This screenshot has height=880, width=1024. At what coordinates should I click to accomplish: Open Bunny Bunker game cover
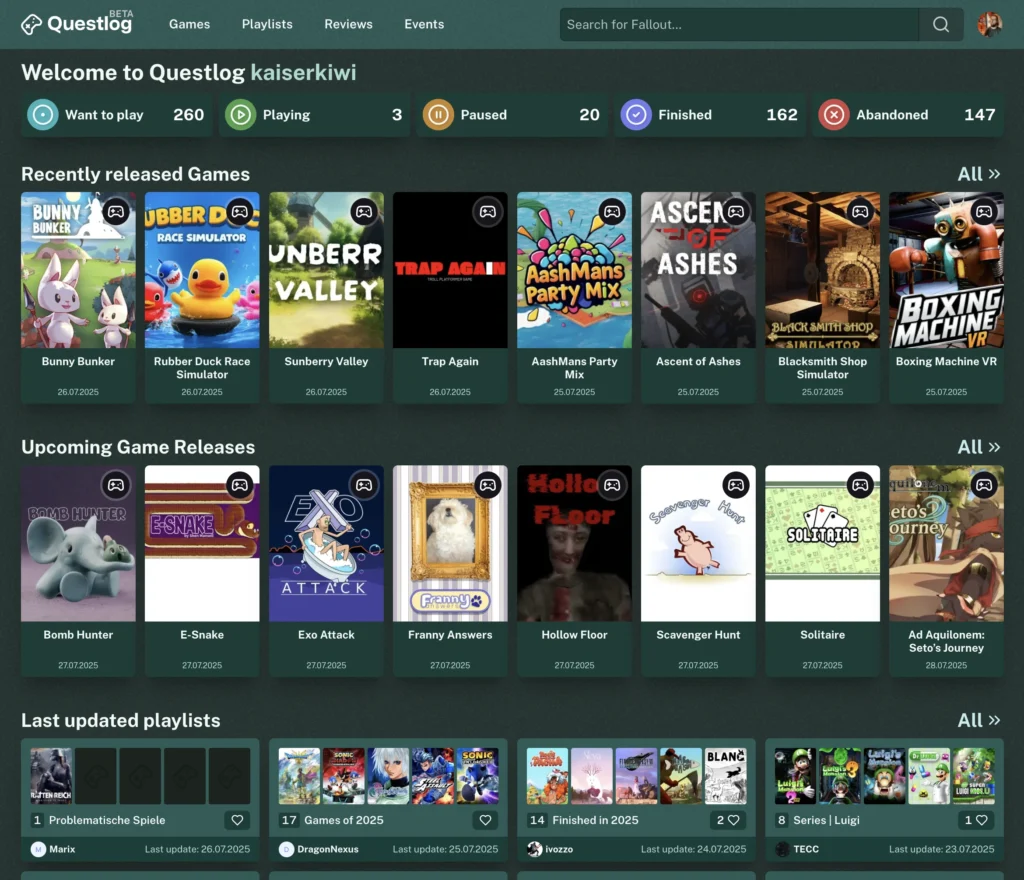point(78,270)
